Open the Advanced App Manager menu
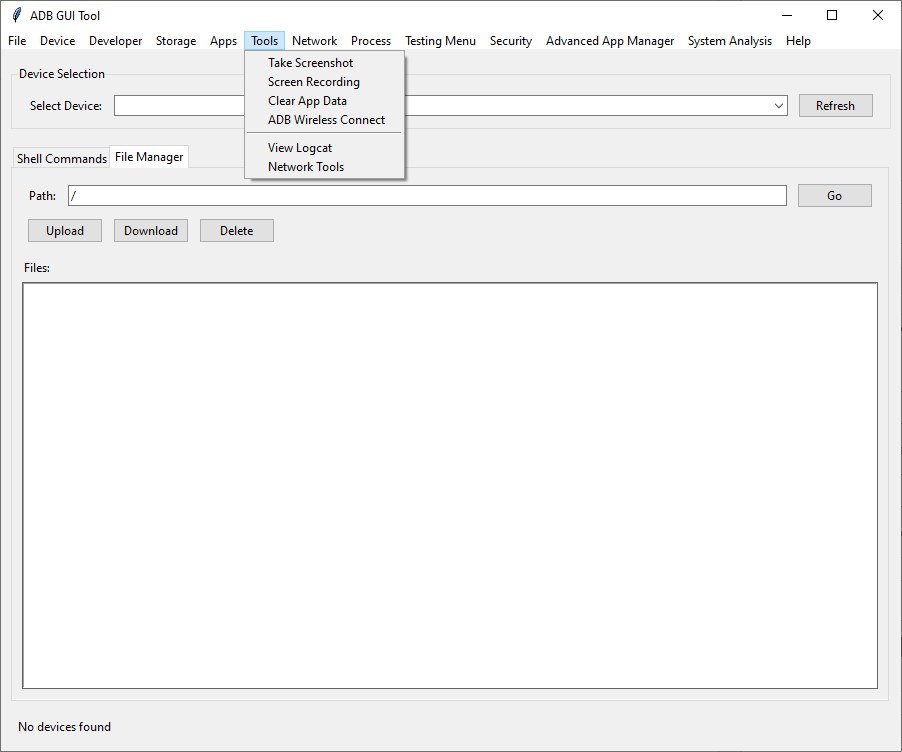Image resolution: width=902 pixels, height=752 pixels. (610, 41)
